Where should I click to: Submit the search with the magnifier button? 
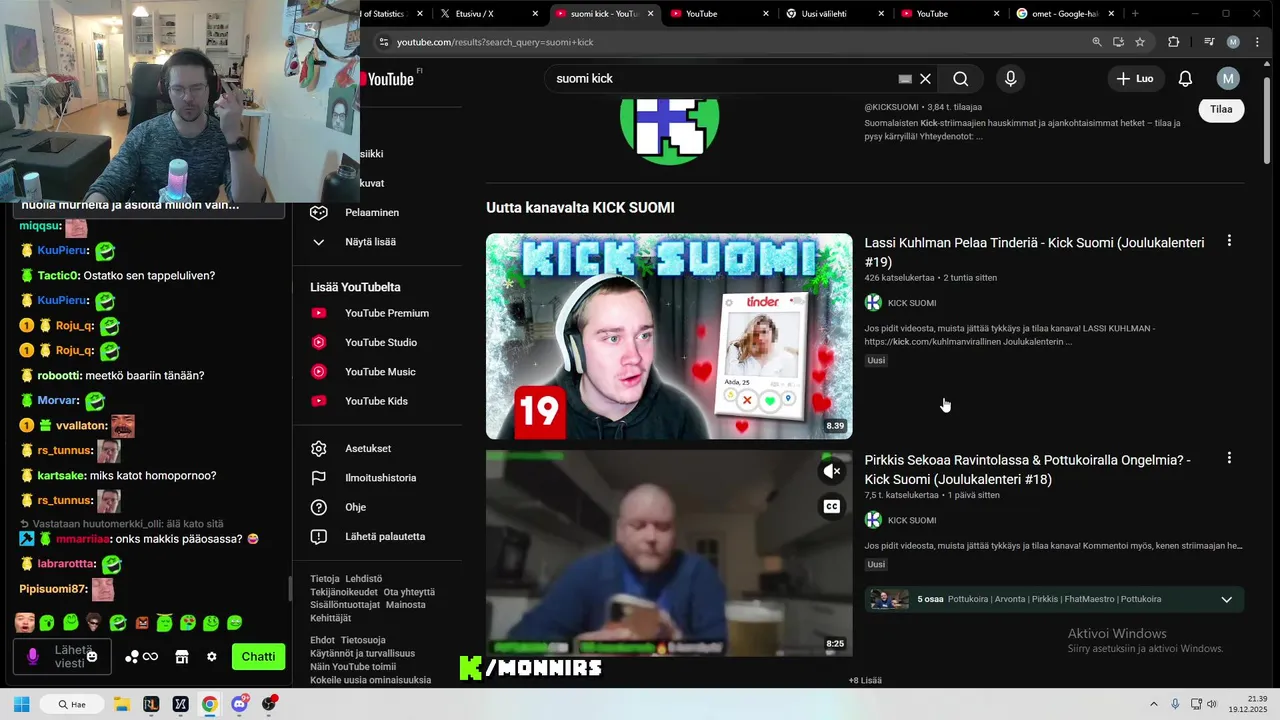click(960, 79)
